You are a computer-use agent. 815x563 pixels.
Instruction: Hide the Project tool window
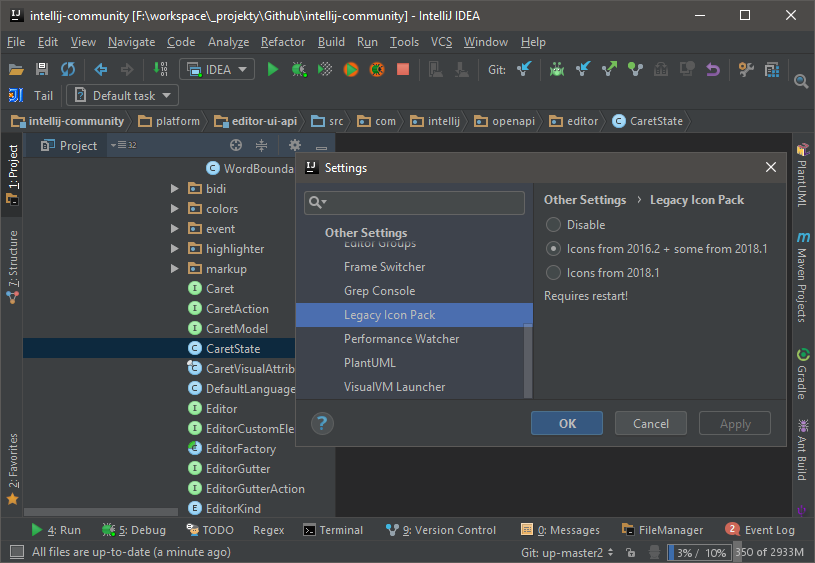(x=322, y=146)
